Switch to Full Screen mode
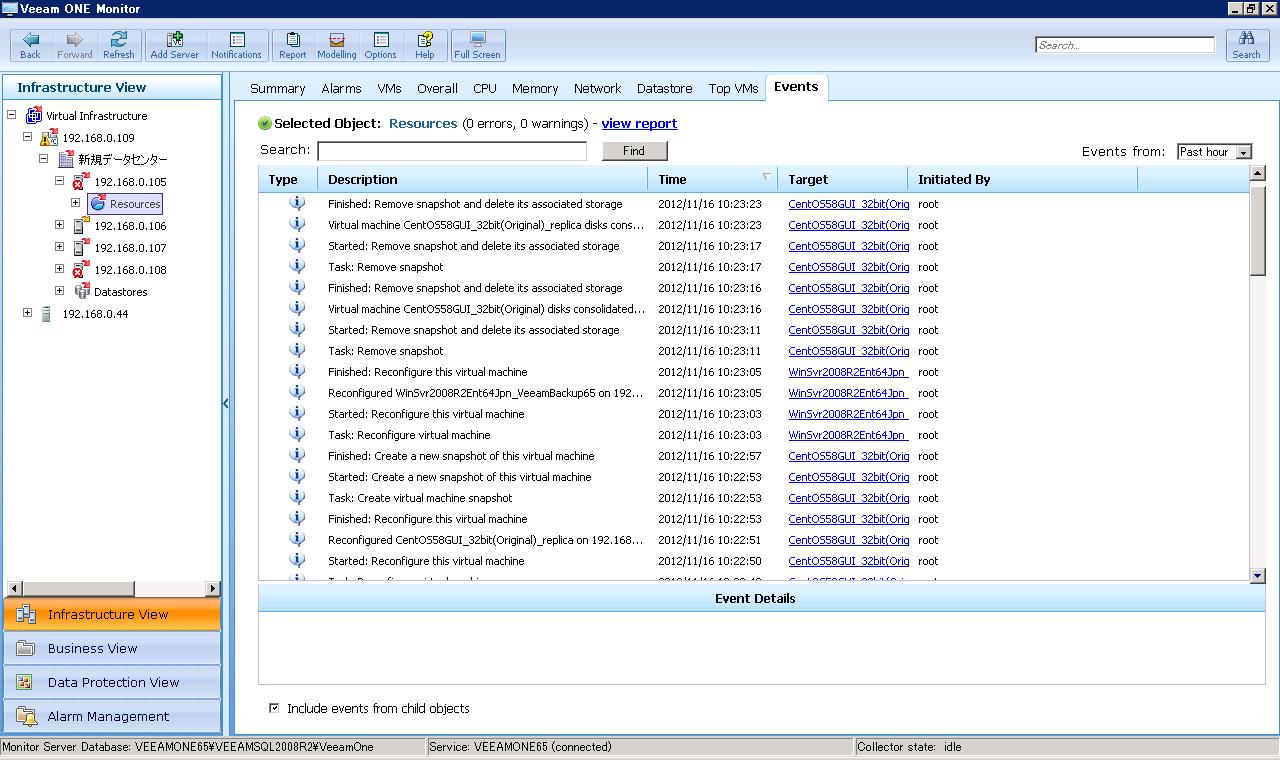Viewport: 1280px width, 760px height. (478, 45)
